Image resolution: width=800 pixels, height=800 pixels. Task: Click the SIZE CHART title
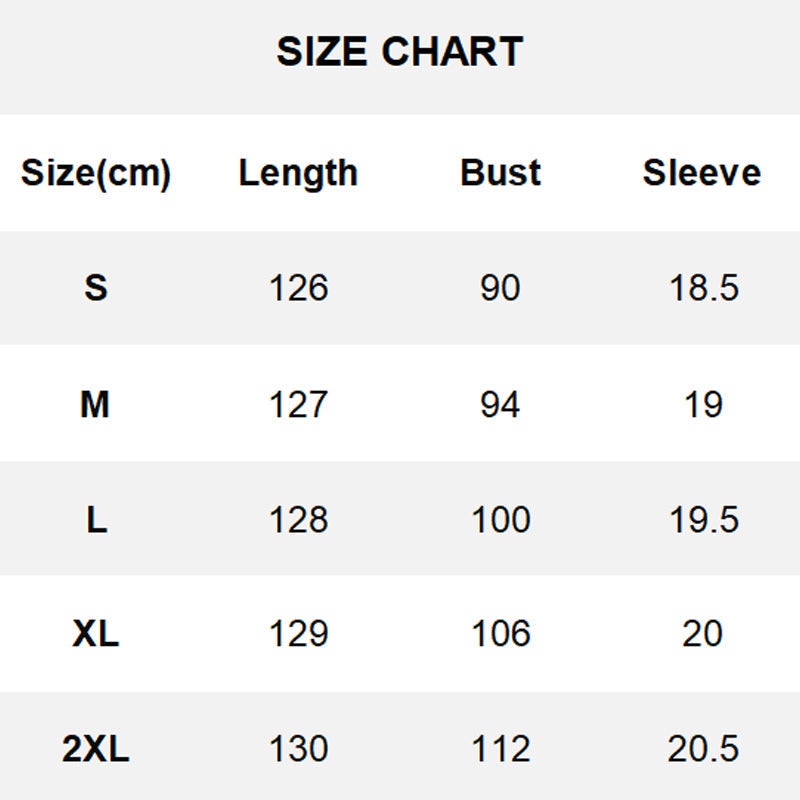(399, 52)
